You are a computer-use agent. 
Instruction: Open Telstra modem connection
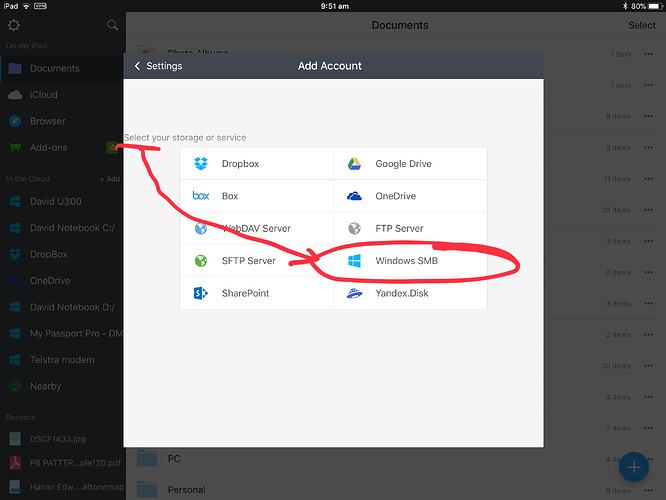62,360
